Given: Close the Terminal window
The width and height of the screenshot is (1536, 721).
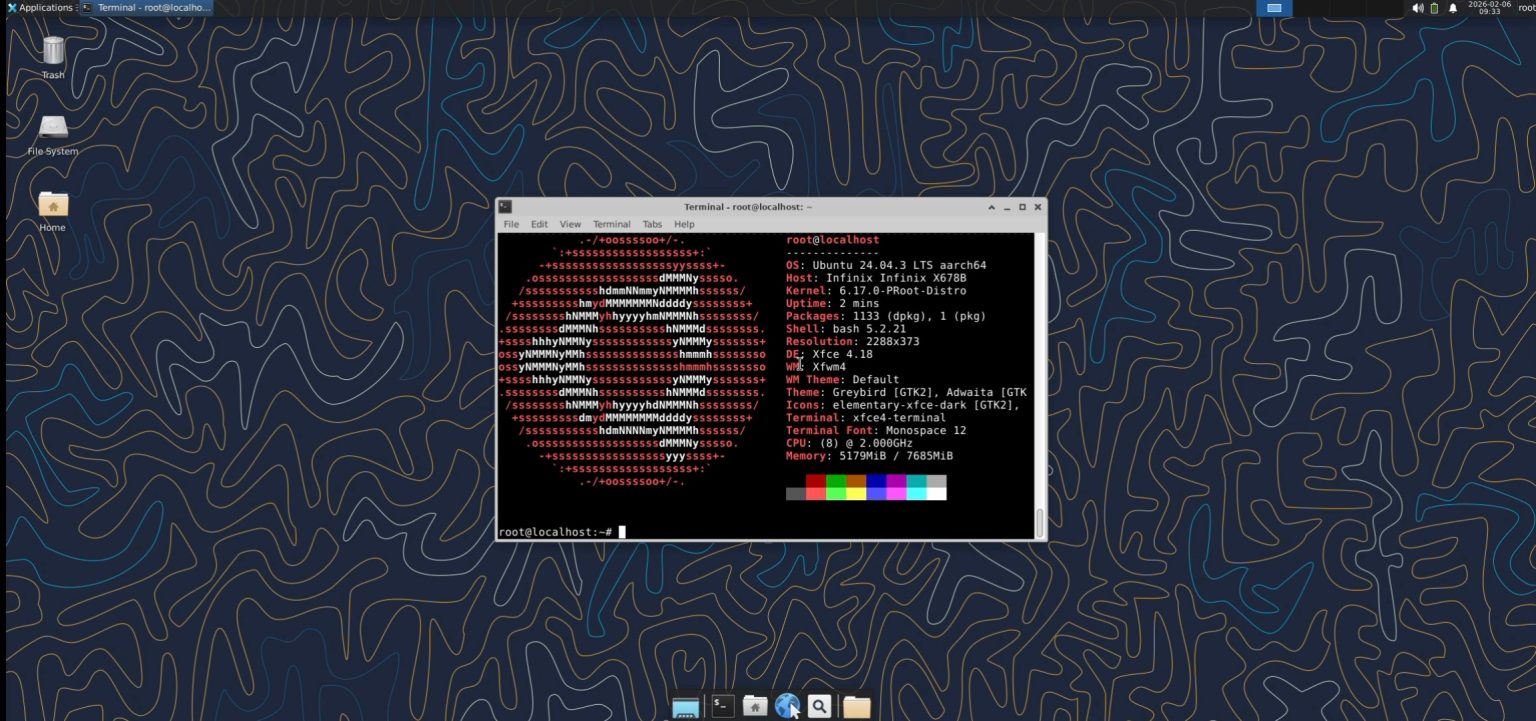Looking at the screenshot, I should point(1037,207).
